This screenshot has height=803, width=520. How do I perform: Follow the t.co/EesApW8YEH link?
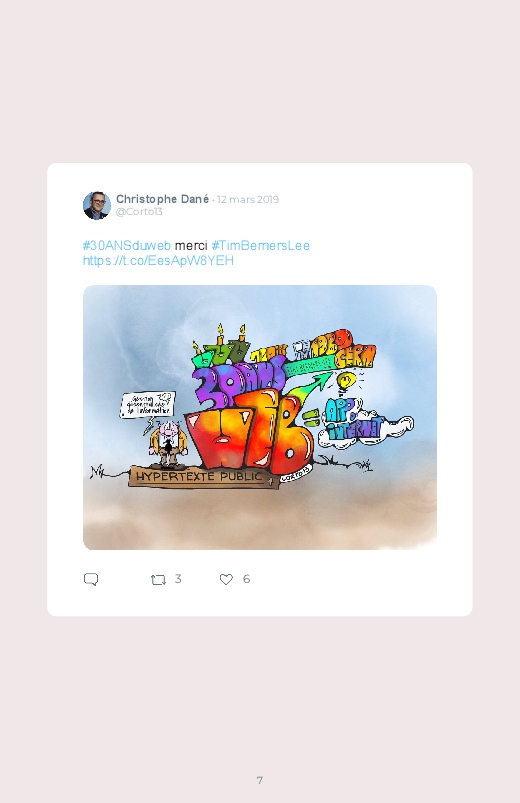(158, 261)
